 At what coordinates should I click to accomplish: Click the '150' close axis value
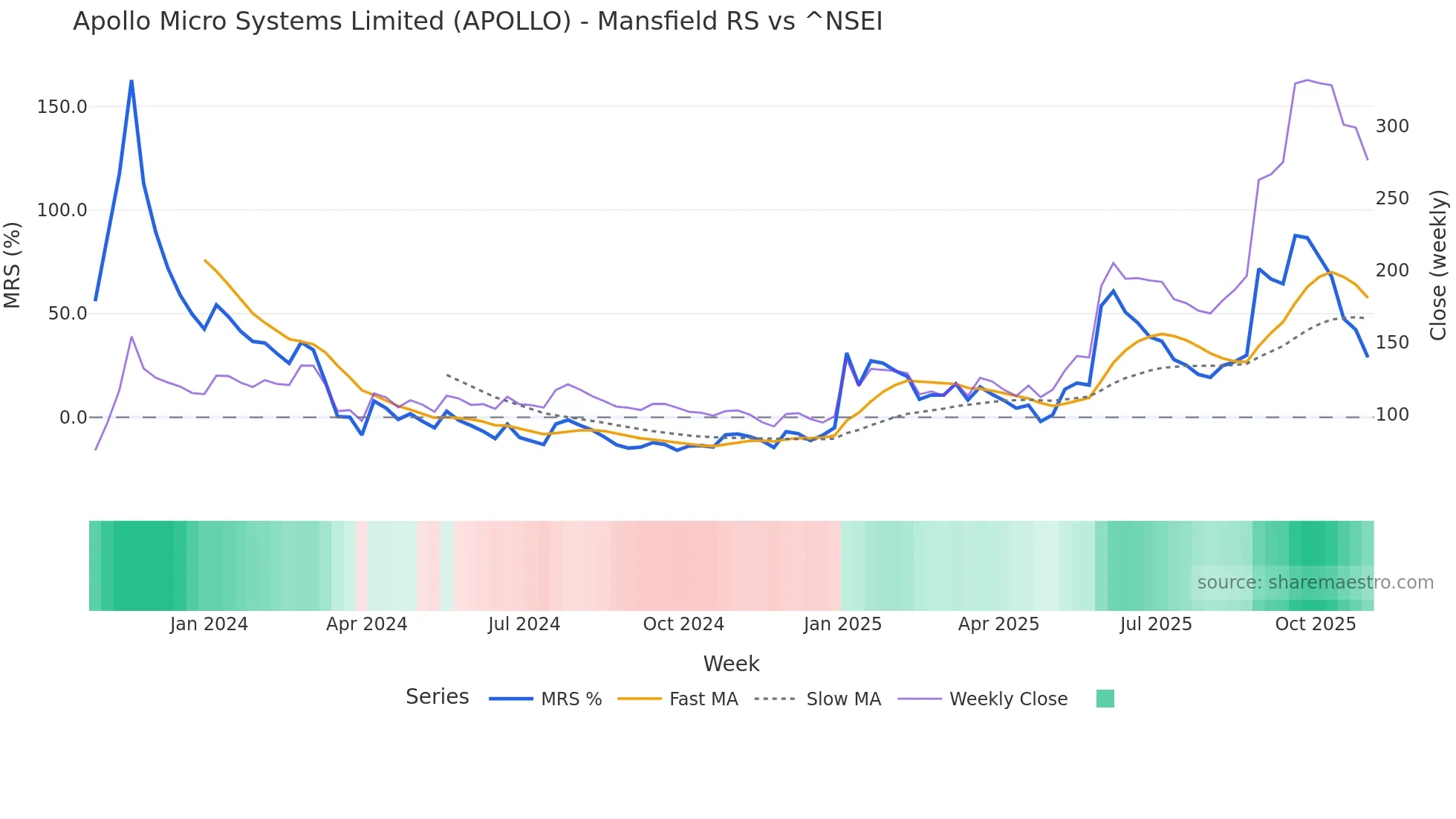point(1392,343)
